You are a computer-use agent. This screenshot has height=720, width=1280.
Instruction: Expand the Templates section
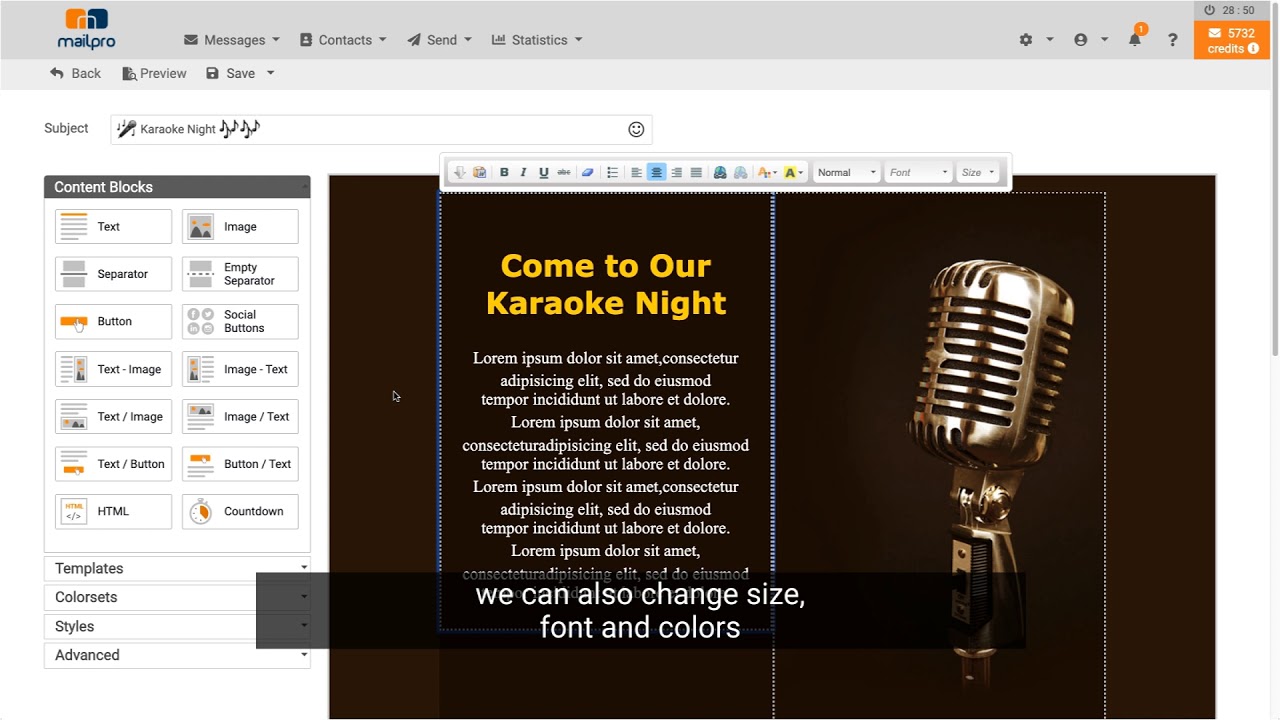coord(177,568)
